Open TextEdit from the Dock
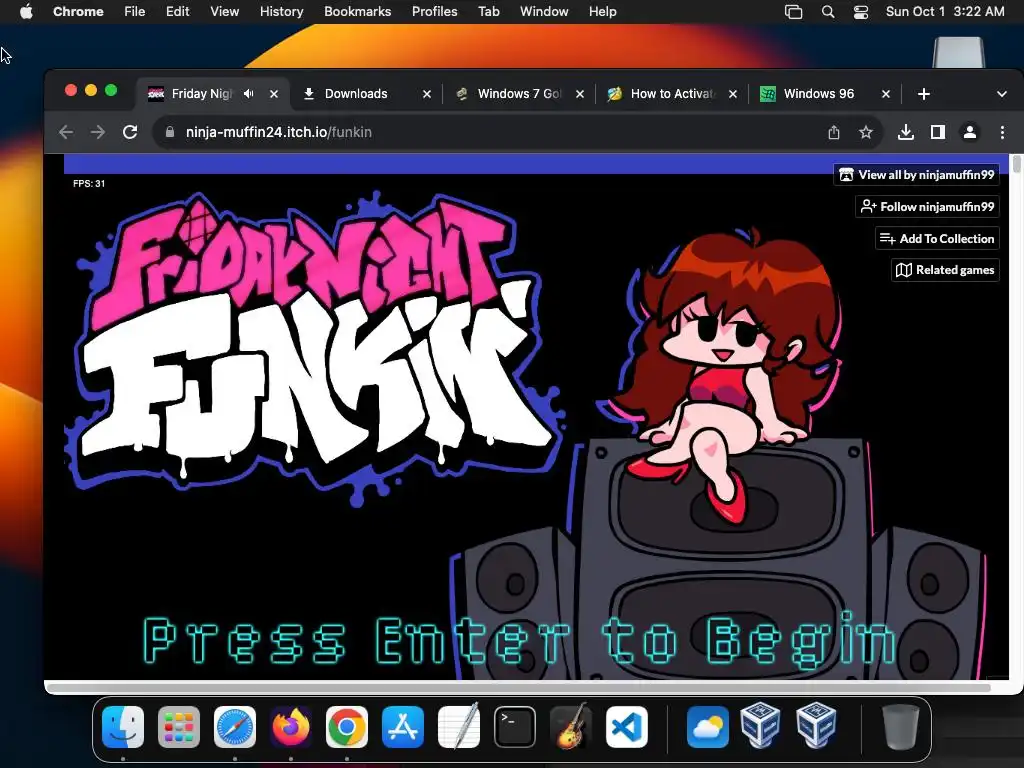This screenshot has width=1024, height=768. pyautogui.click(x=458, y=727)
